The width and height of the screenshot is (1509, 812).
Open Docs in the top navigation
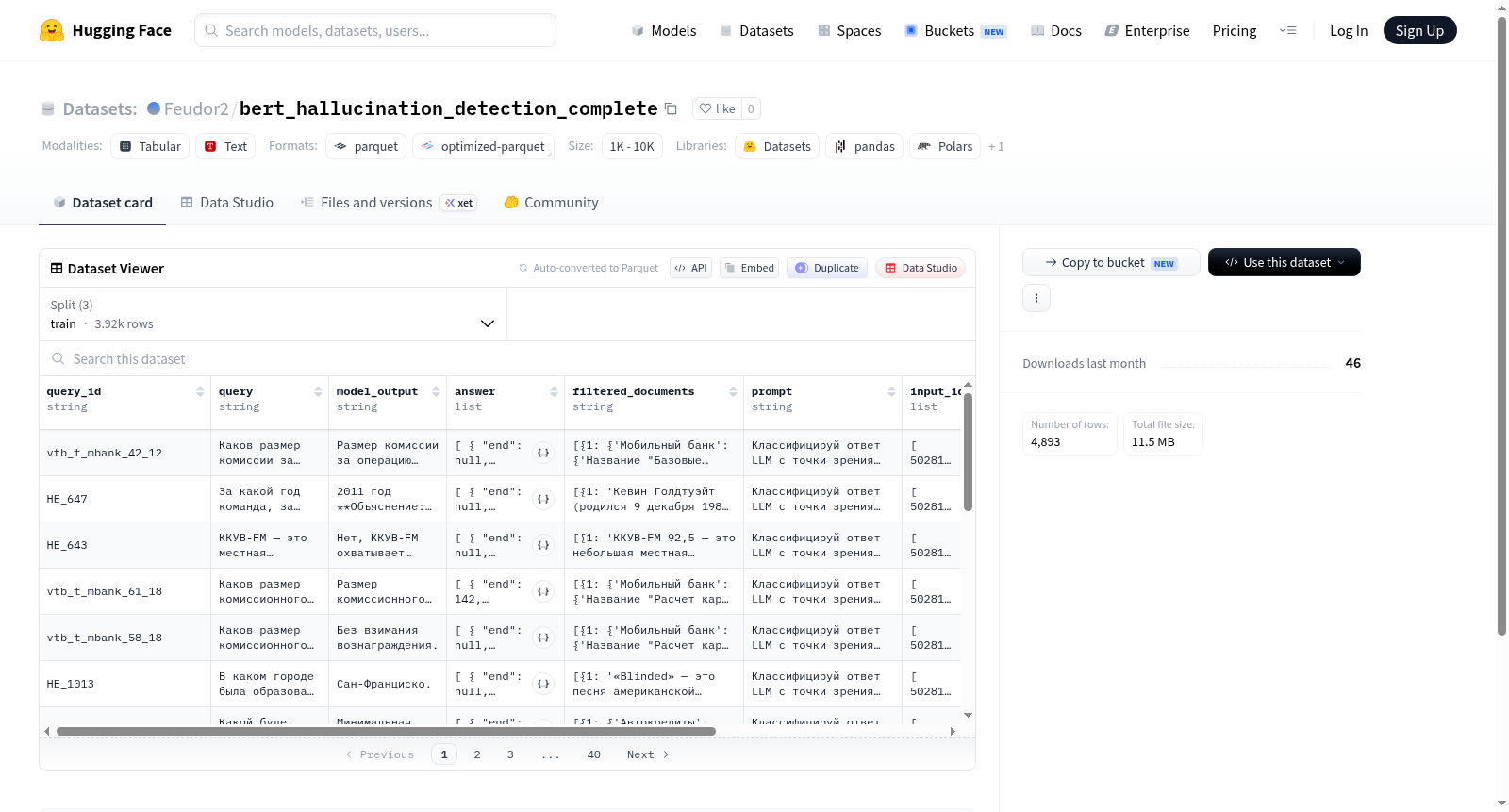[1056, 30]
